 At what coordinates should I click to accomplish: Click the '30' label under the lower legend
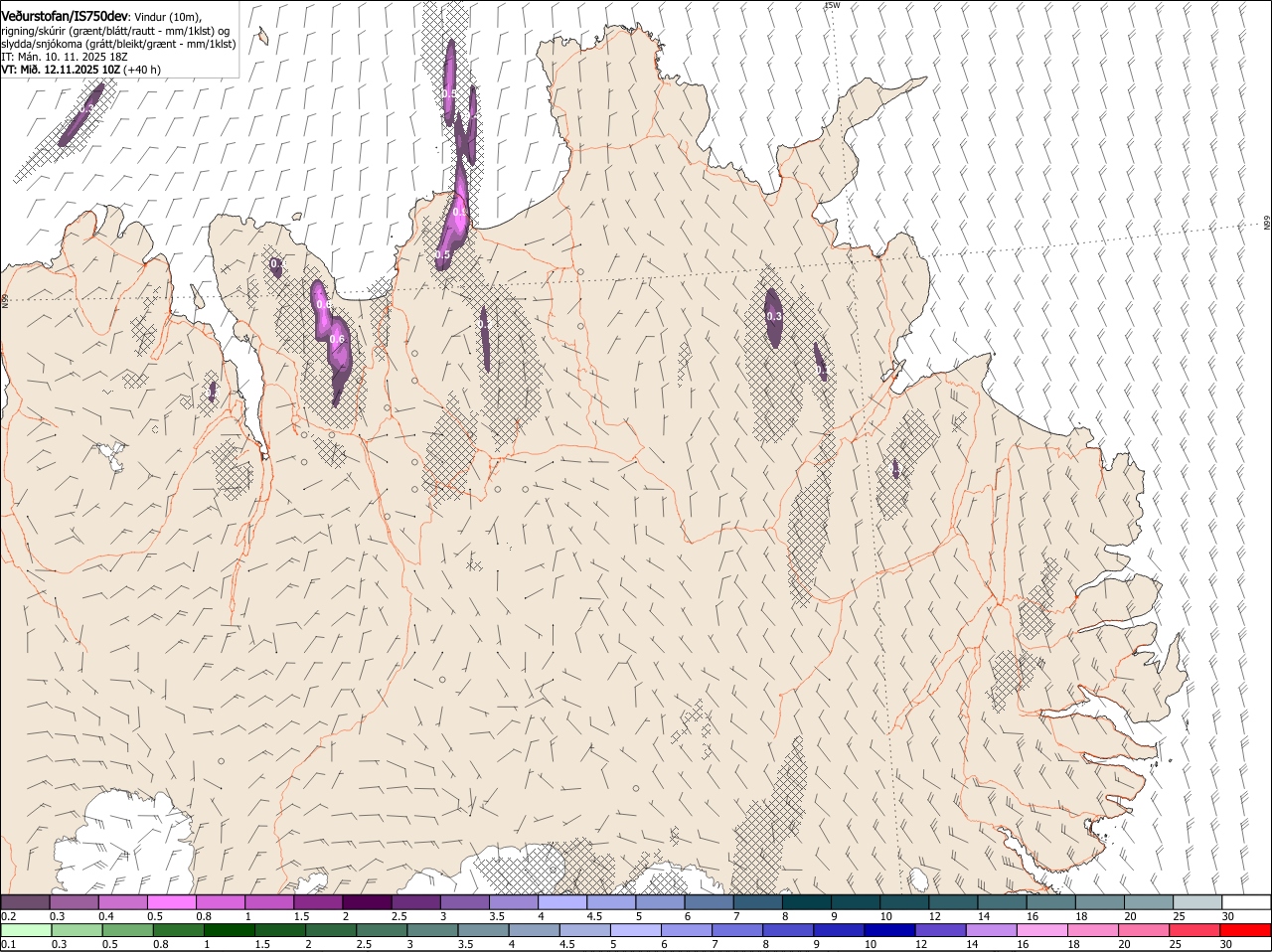pyautogui.click(x=1225, y=944)
